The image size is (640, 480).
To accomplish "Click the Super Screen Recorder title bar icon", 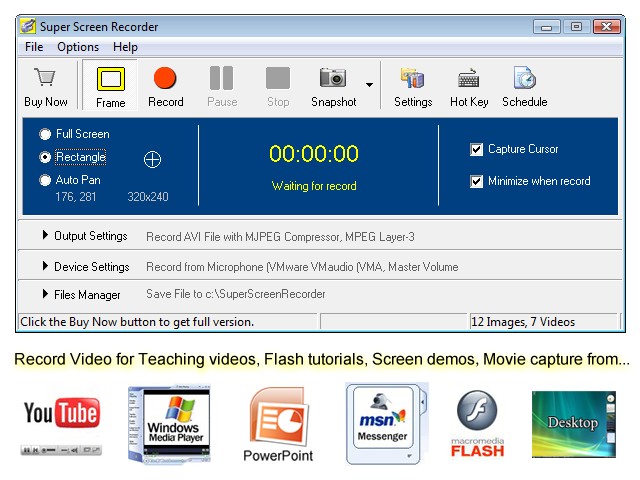I will pyautogui.click(x=28, y=26).
